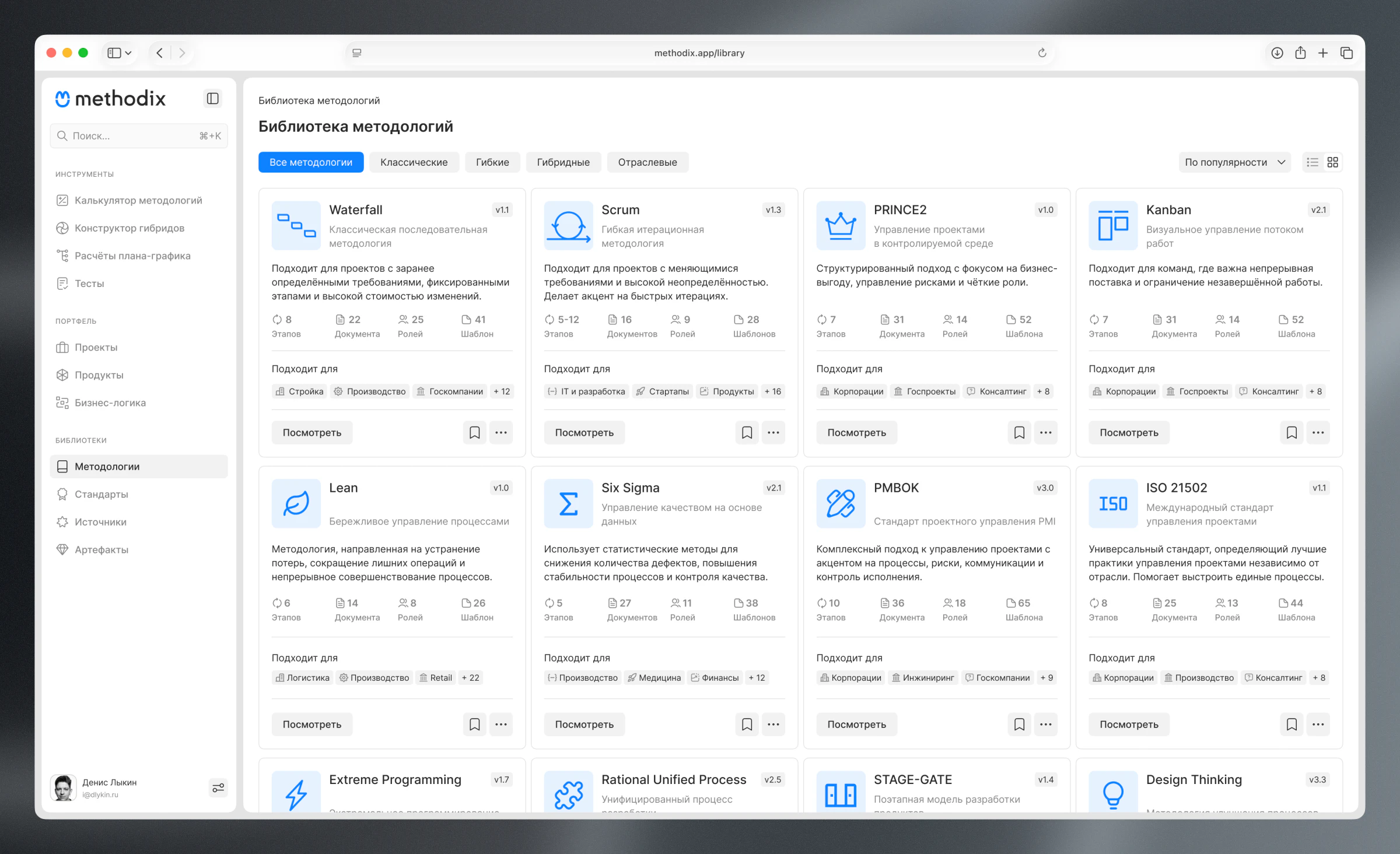Collapse the methodix sidebar panel

pos(213,98)
